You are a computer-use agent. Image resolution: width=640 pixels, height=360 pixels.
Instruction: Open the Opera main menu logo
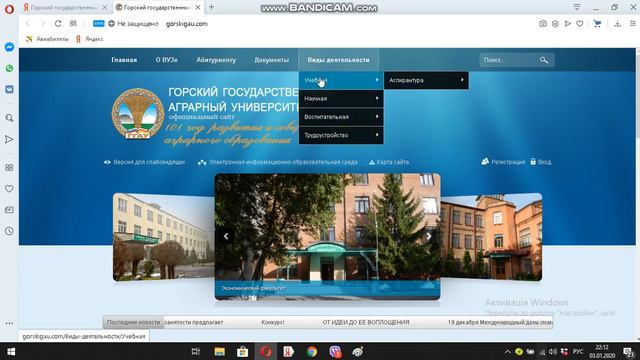9,9
